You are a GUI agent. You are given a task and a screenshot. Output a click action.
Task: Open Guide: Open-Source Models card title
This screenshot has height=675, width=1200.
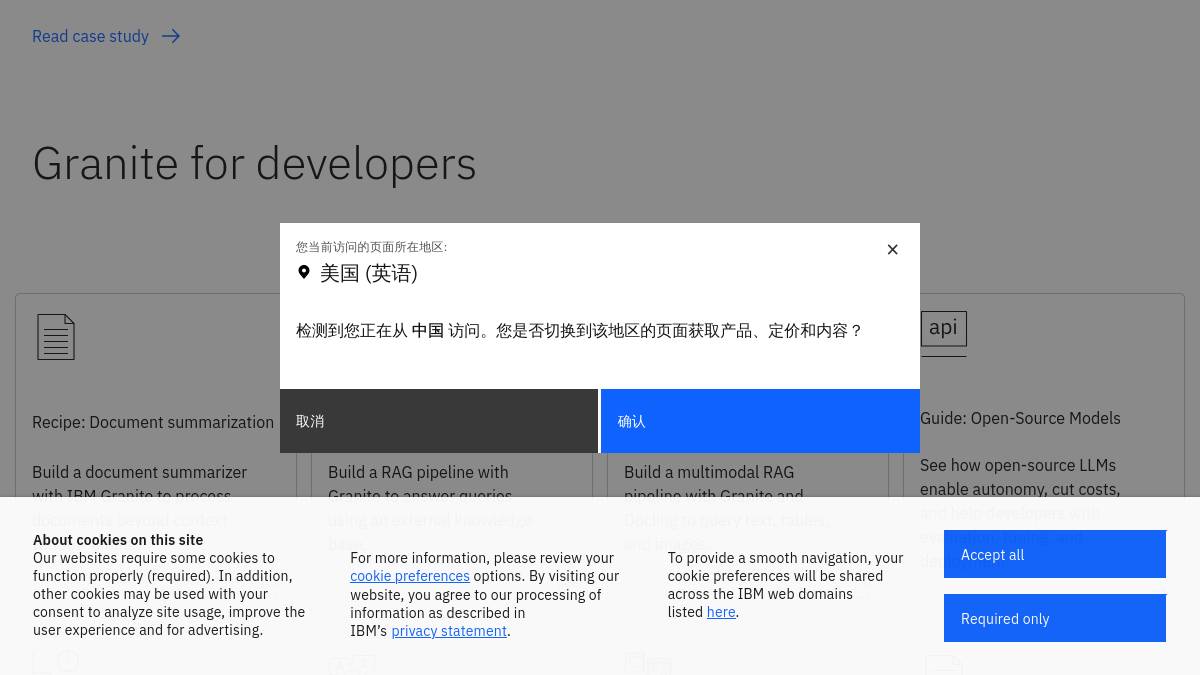pos(1020,418)
